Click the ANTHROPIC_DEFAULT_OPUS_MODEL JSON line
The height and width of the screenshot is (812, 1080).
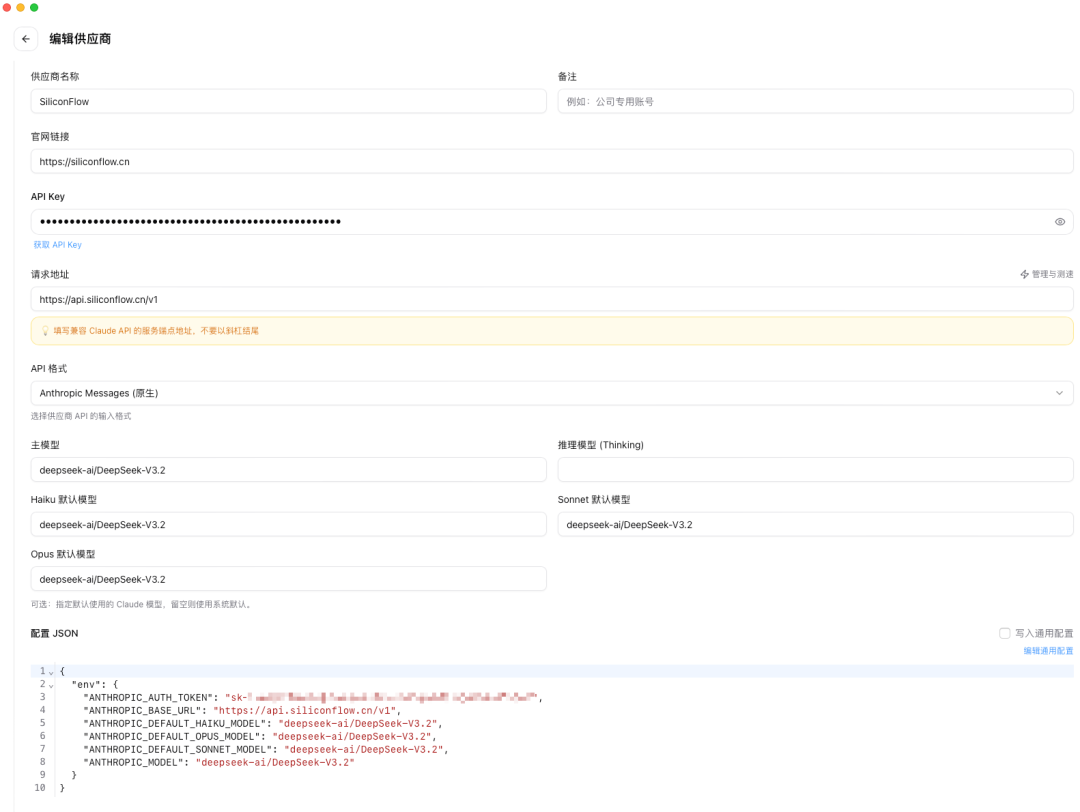pos(260,736)
